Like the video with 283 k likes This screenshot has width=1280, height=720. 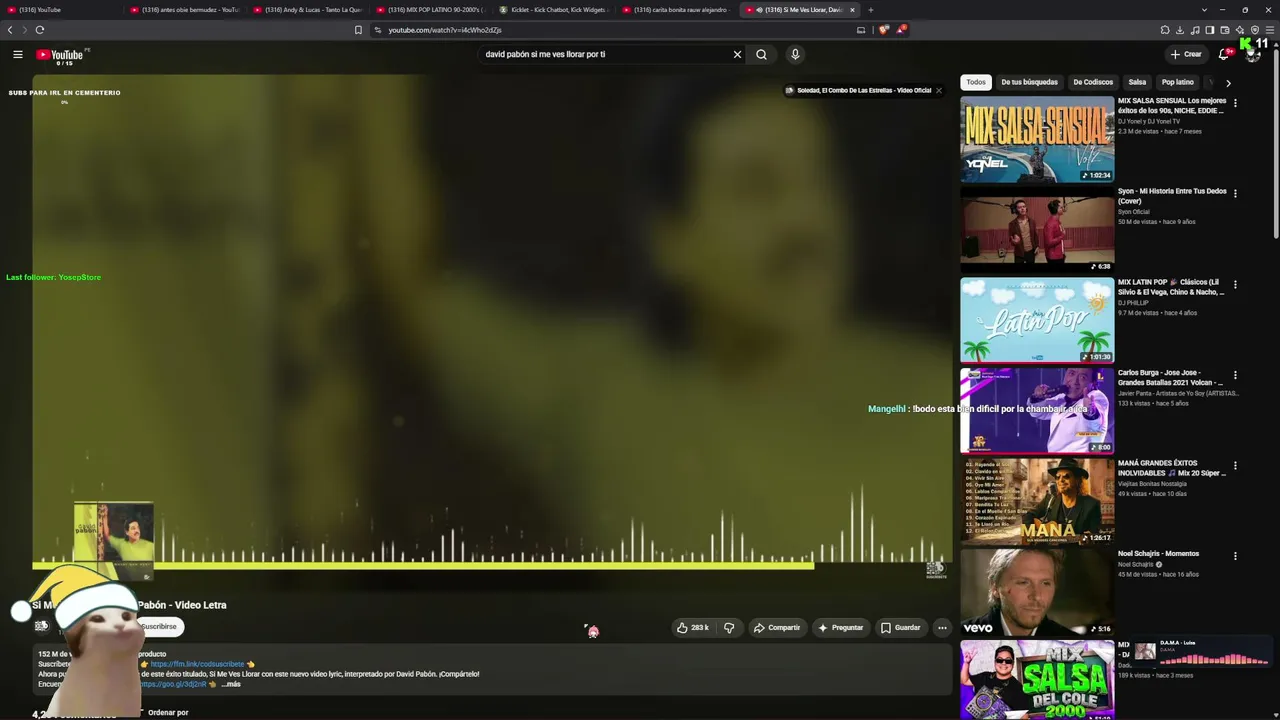click(x=693, y=628)
